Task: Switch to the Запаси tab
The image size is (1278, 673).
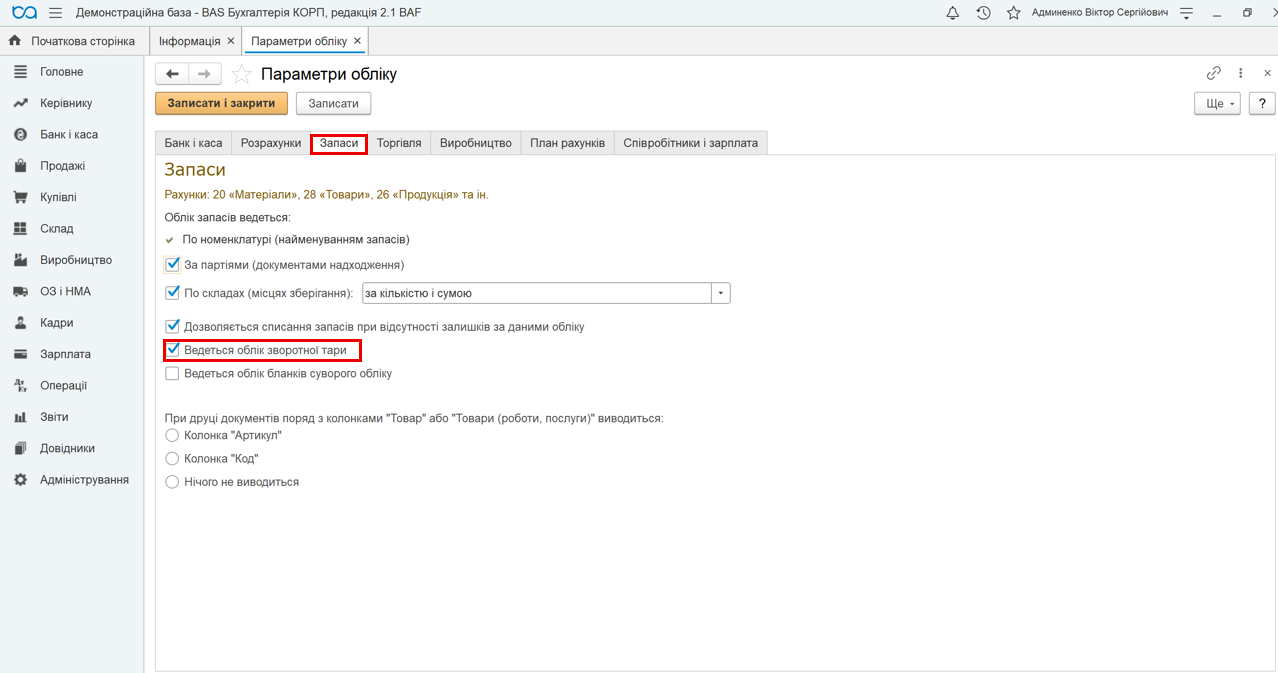Action: (x=339, y=143)
